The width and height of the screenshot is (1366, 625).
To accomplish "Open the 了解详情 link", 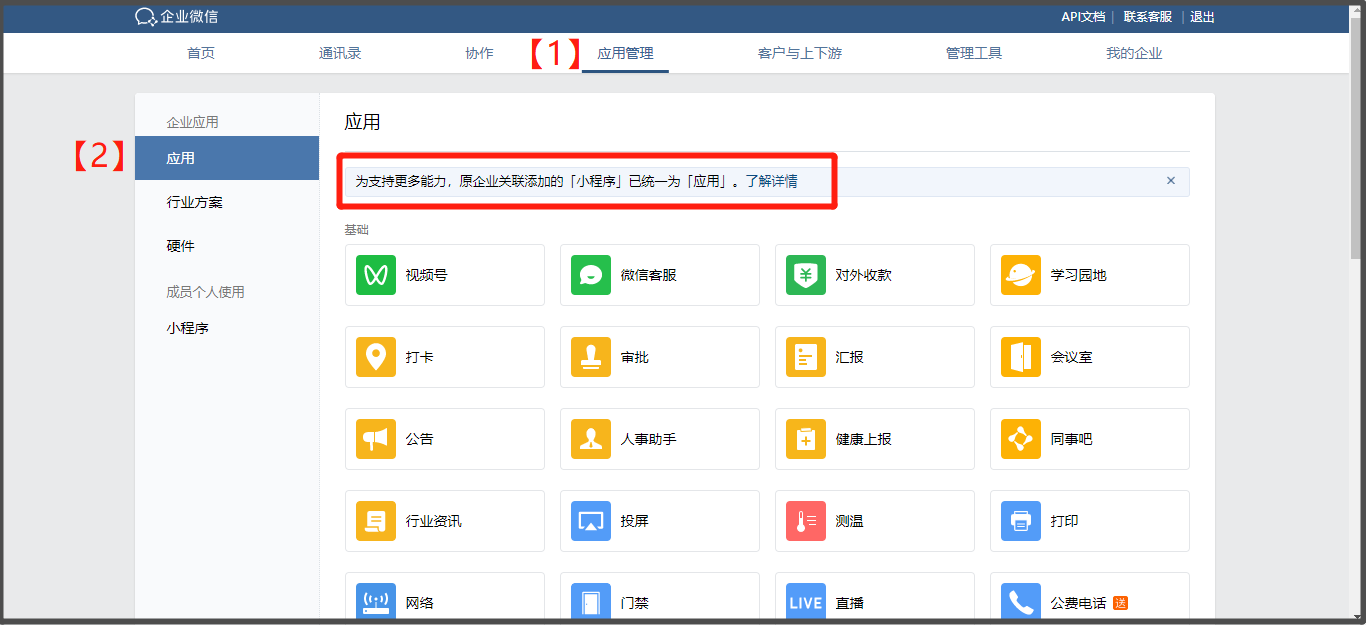I will coord(771,182).
